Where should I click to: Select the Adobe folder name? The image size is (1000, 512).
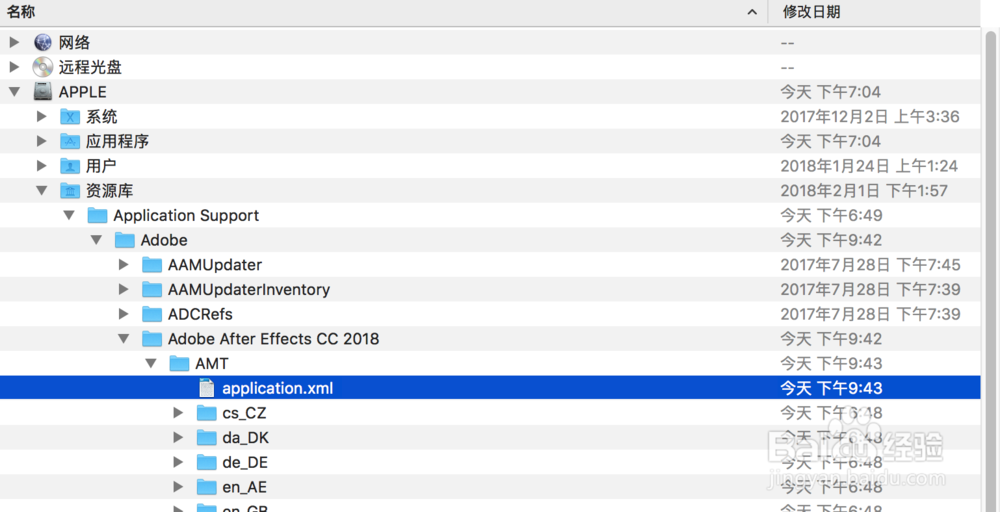(x=164, y=240)
